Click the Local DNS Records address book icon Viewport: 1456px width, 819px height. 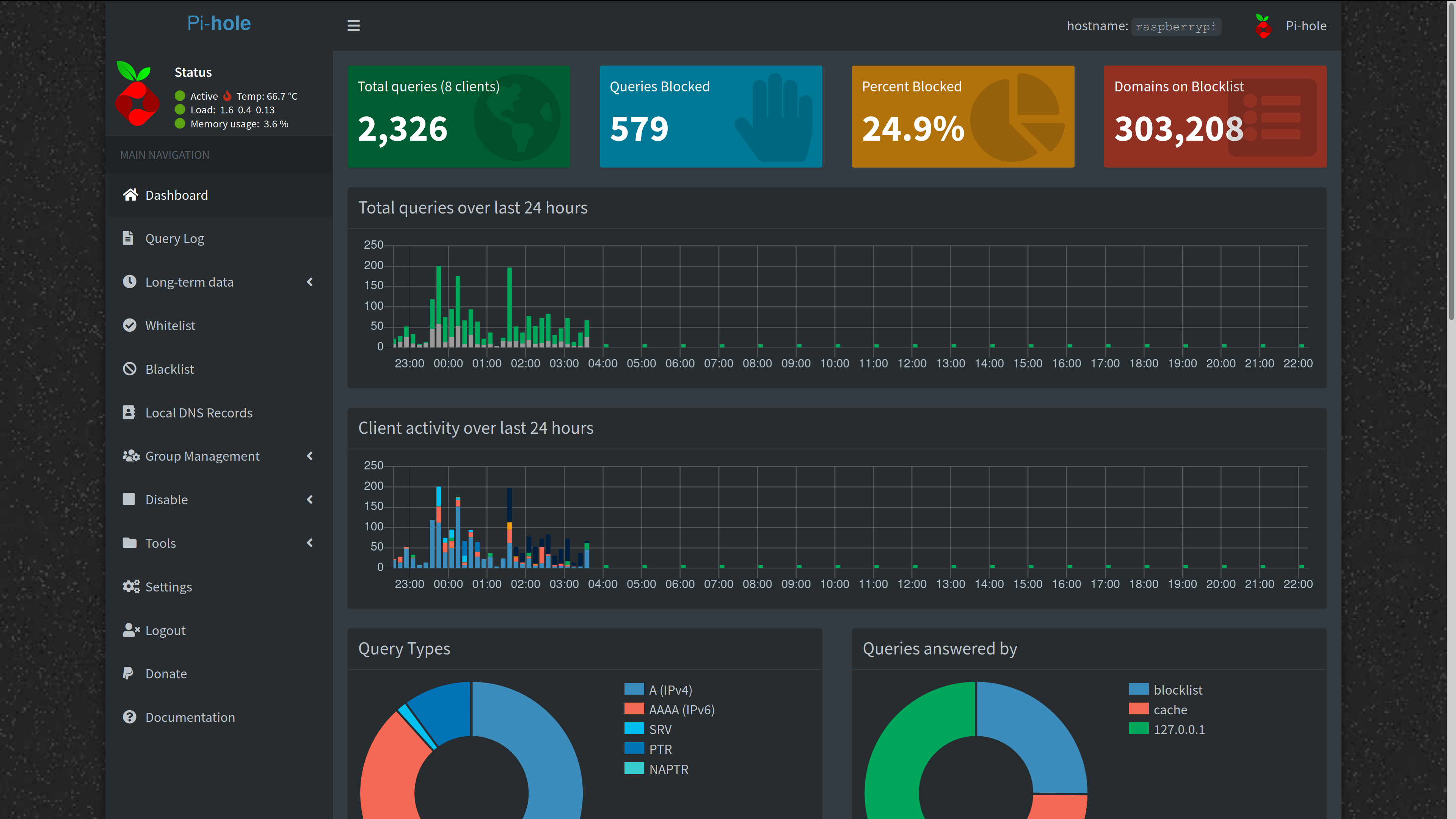point(129,412)
